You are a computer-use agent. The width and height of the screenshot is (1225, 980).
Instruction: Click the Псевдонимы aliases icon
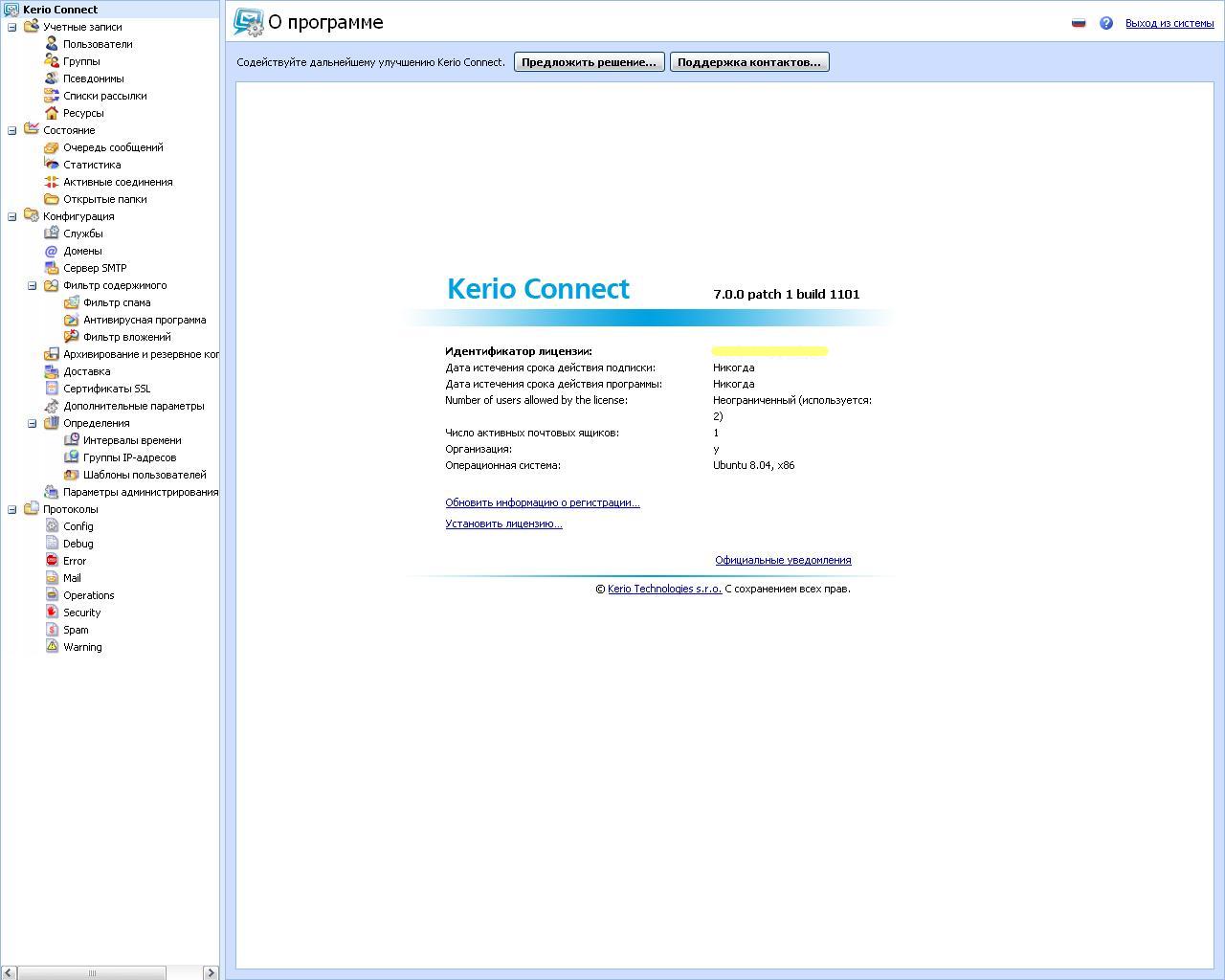point(52,78)
